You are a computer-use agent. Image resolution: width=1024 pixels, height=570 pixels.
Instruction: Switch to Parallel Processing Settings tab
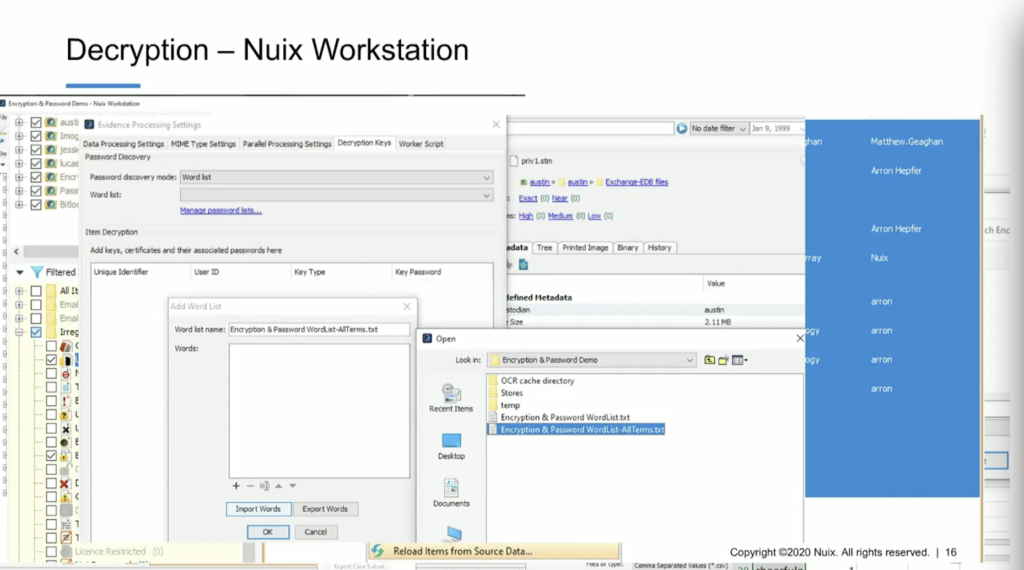pyautogui.click(x=287, y=144)
